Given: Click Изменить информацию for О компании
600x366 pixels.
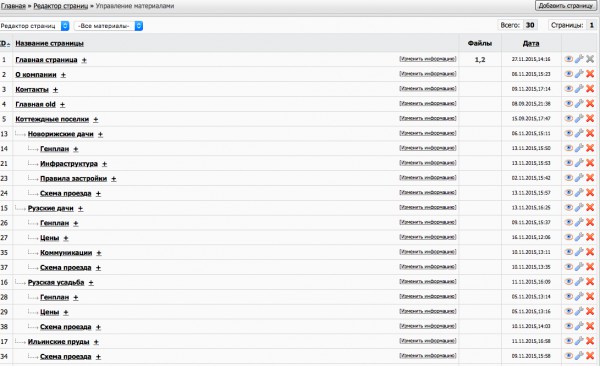Looking at the screenshot, I should click(428, 74).
